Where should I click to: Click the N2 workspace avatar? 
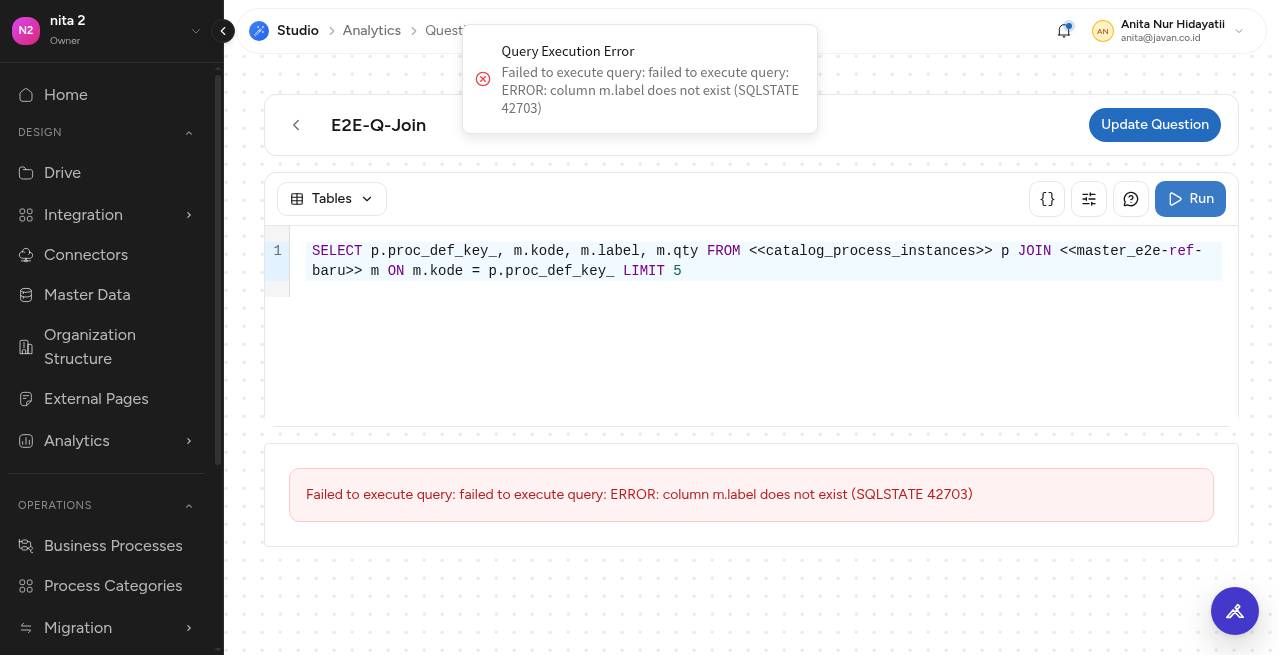click(x=26, y=30)
